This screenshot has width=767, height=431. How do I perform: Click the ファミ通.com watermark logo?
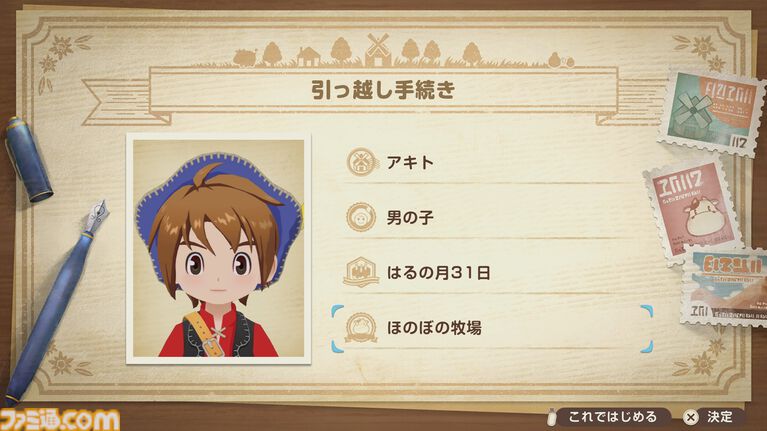[x=60, y=420]
